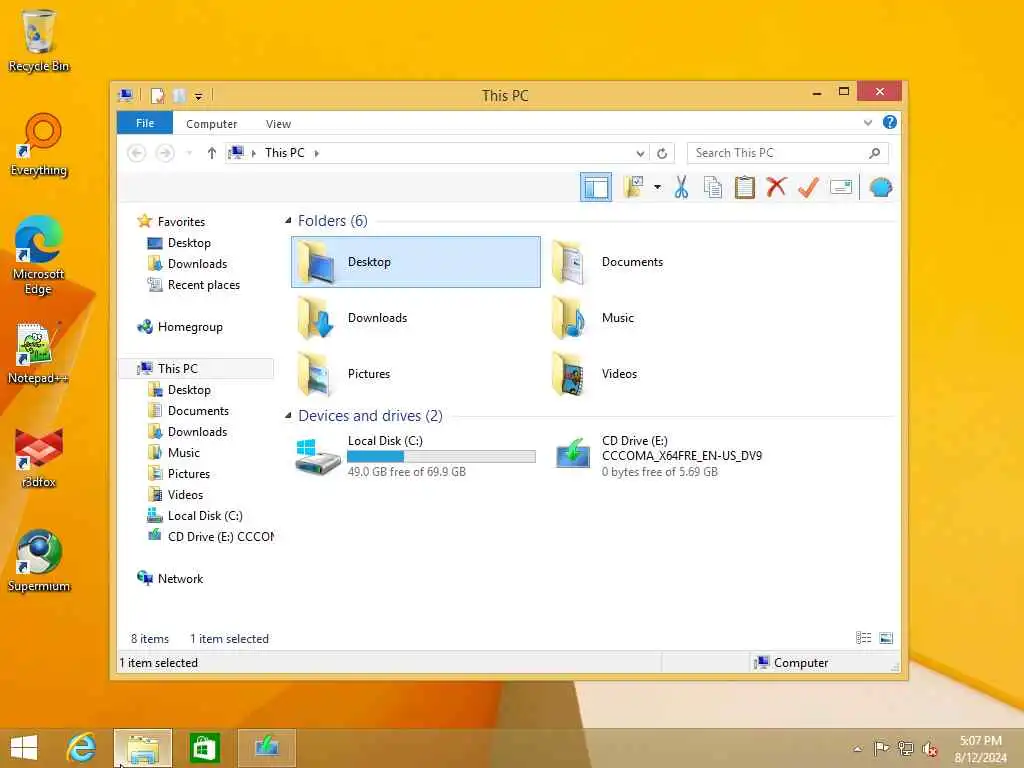The image size is (1024, 768).
Task: Select the Everything desktop shortcut
Action: tap(39, 145)
